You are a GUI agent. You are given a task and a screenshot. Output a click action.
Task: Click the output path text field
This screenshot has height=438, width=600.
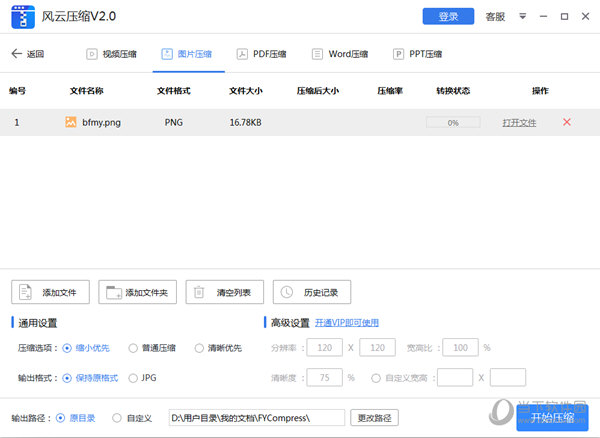click(x=257, y=418)
